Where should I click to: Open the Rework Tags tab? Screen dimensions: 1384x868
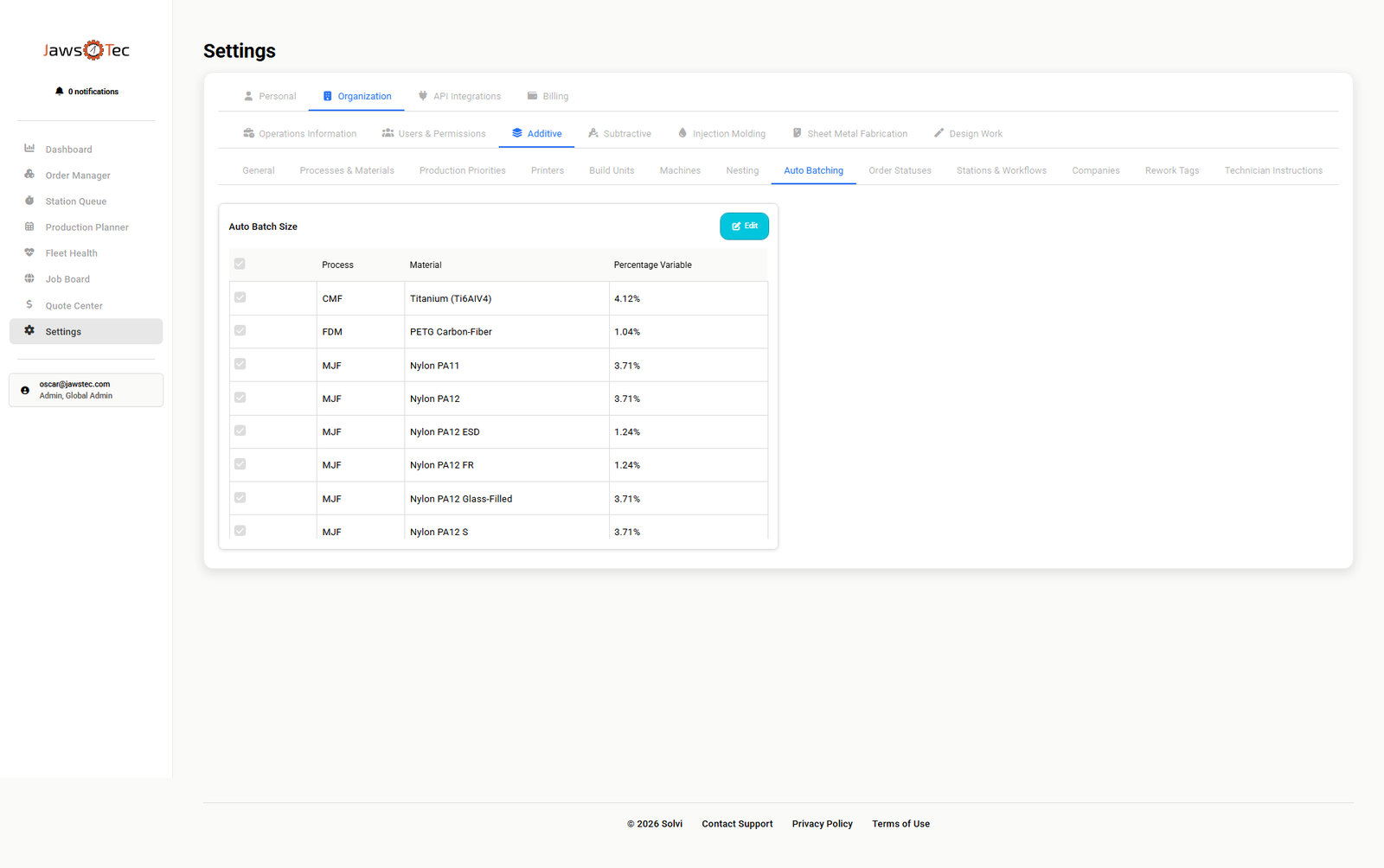pyautogui.click(x=1172, y=170)
